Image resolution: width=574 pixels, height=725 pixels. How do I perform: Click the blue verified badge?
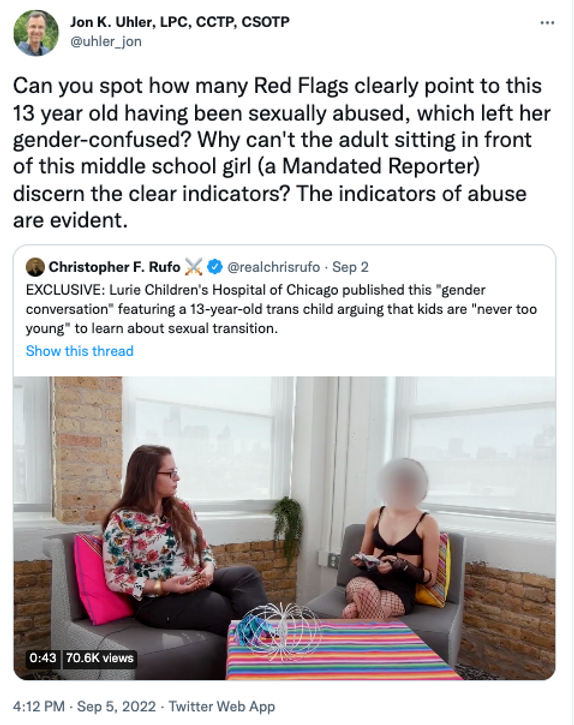click(x=215, y=267)
